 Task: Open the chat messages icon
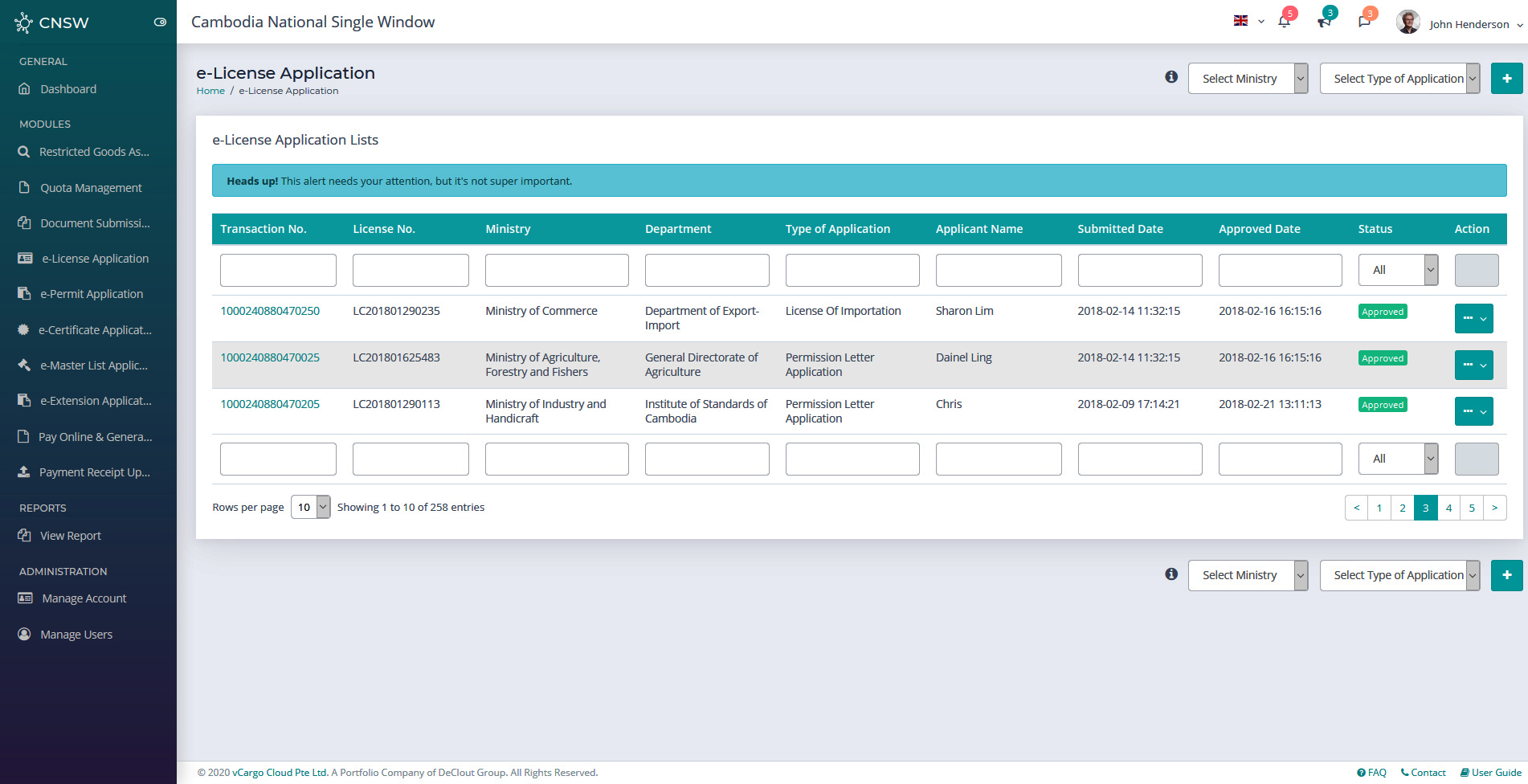[1364, 22]
